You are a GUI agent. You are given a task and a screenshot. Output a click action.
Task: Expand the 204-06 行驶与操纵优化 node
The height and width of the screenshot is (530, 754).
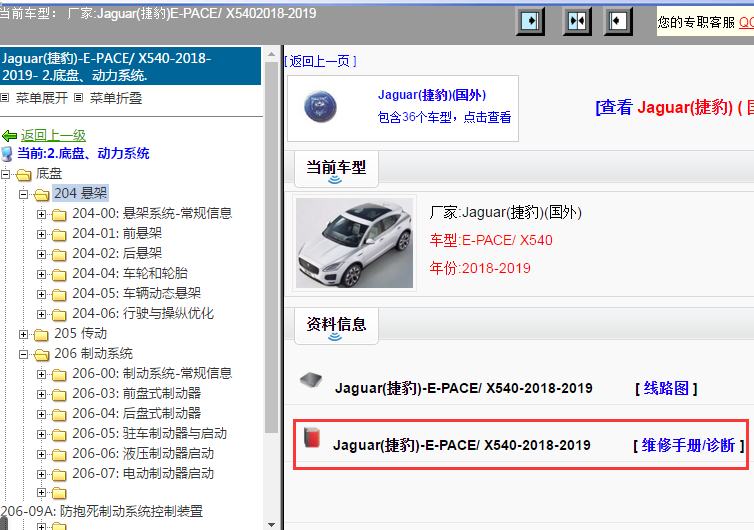(x=41, y=314)
